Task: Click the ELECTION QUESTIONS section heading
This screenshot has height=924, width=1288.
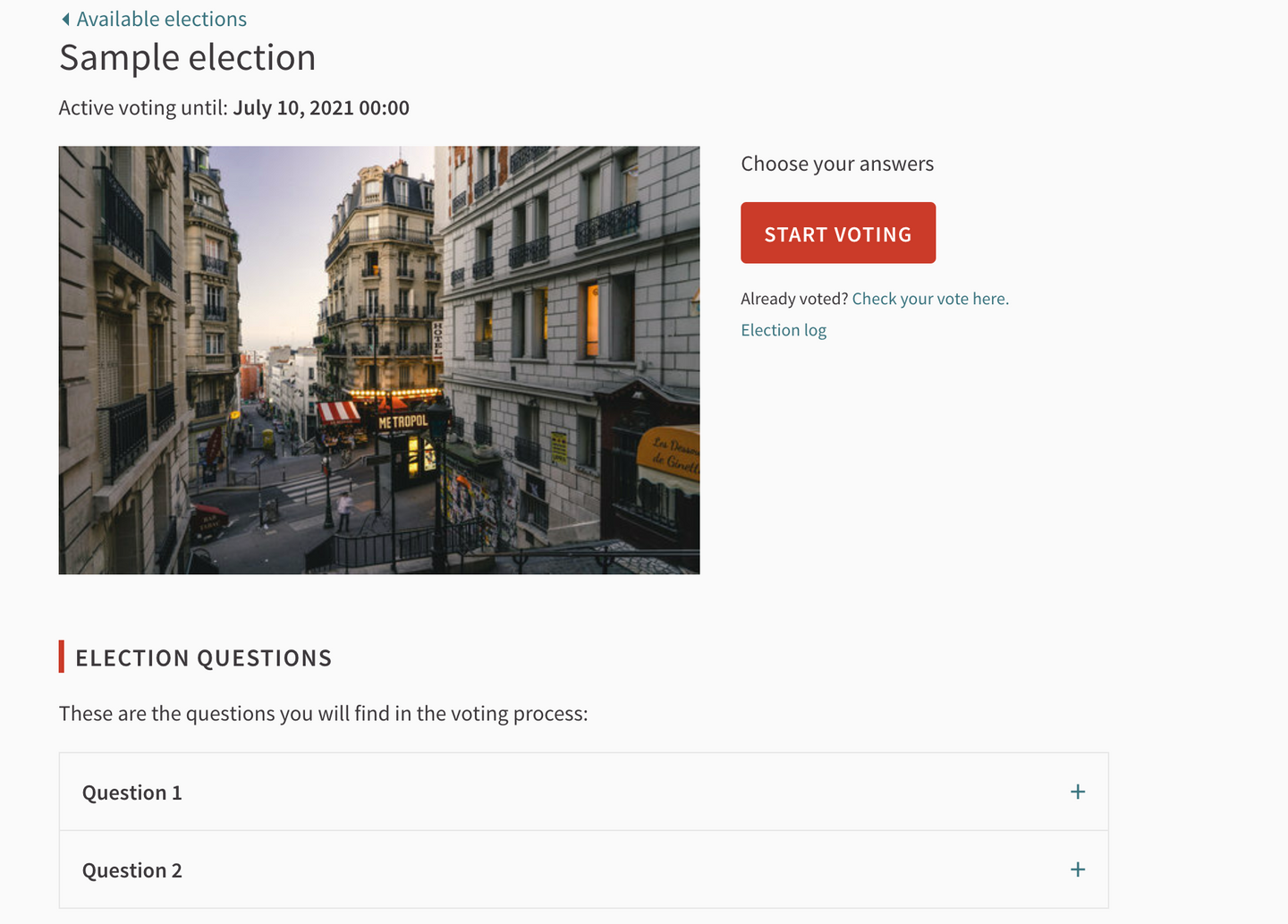Action: tap(204, 658)
